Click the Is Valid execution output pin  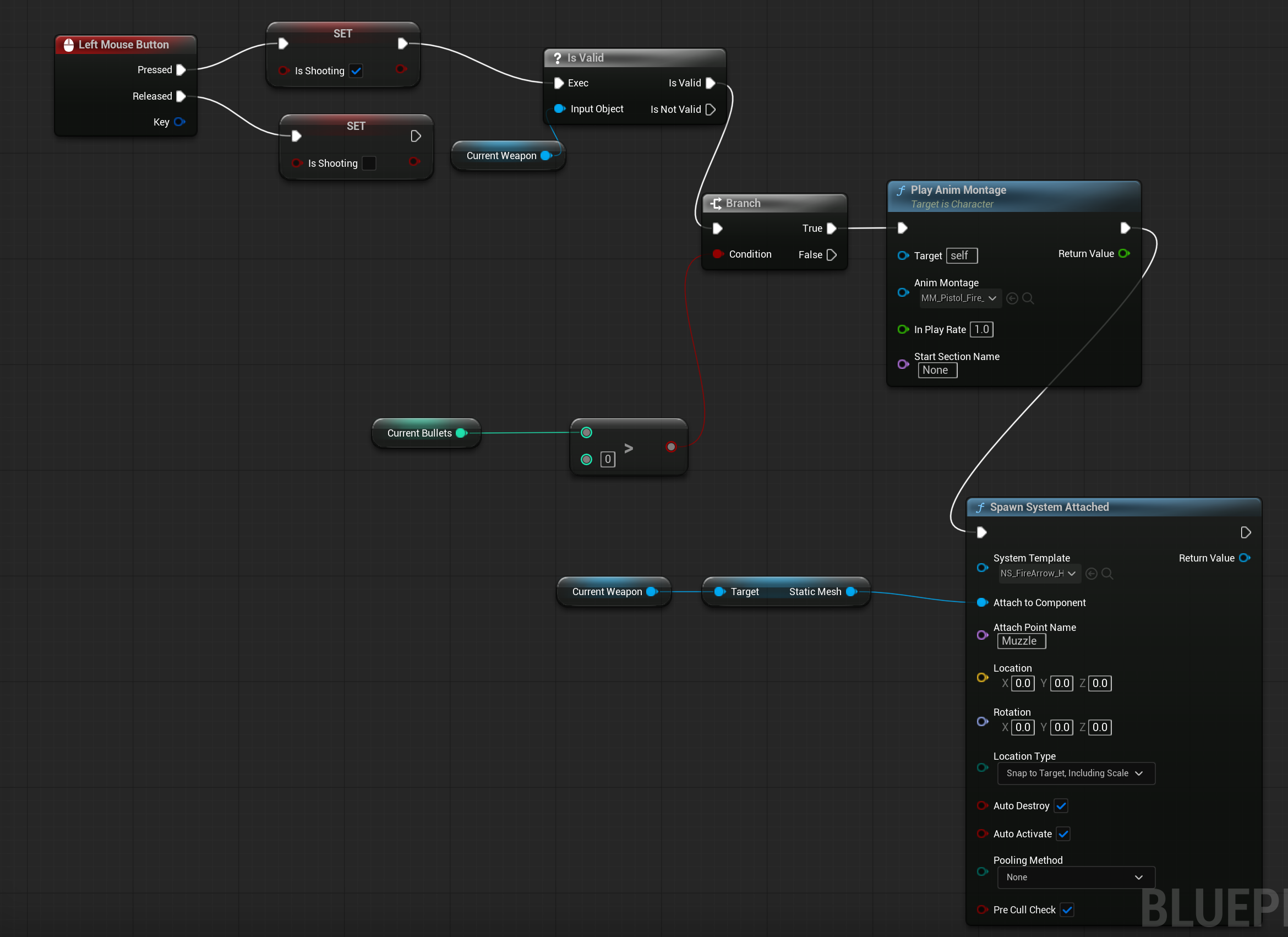pyautogui.click(x=711, y=84)
